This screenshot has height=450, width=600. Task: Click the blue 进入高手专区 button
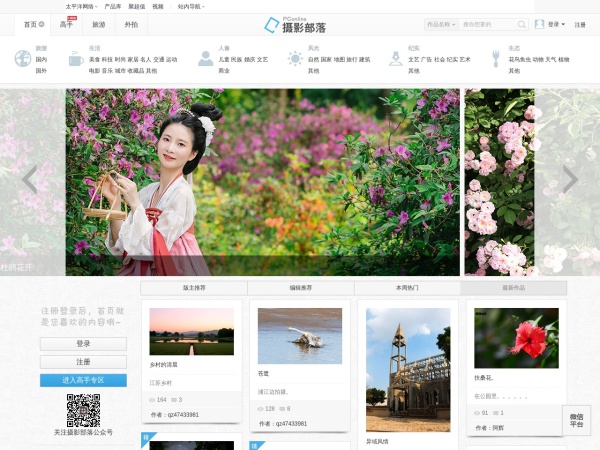coord(83,380)
